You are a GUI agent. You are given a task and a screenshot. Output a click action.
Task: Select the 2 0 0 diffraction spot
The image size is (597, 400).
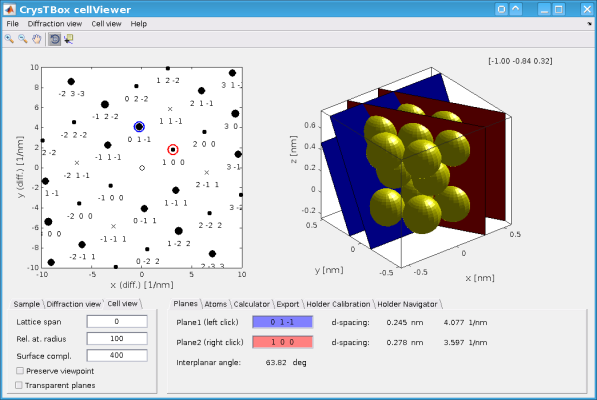click(x=204, y=132)
